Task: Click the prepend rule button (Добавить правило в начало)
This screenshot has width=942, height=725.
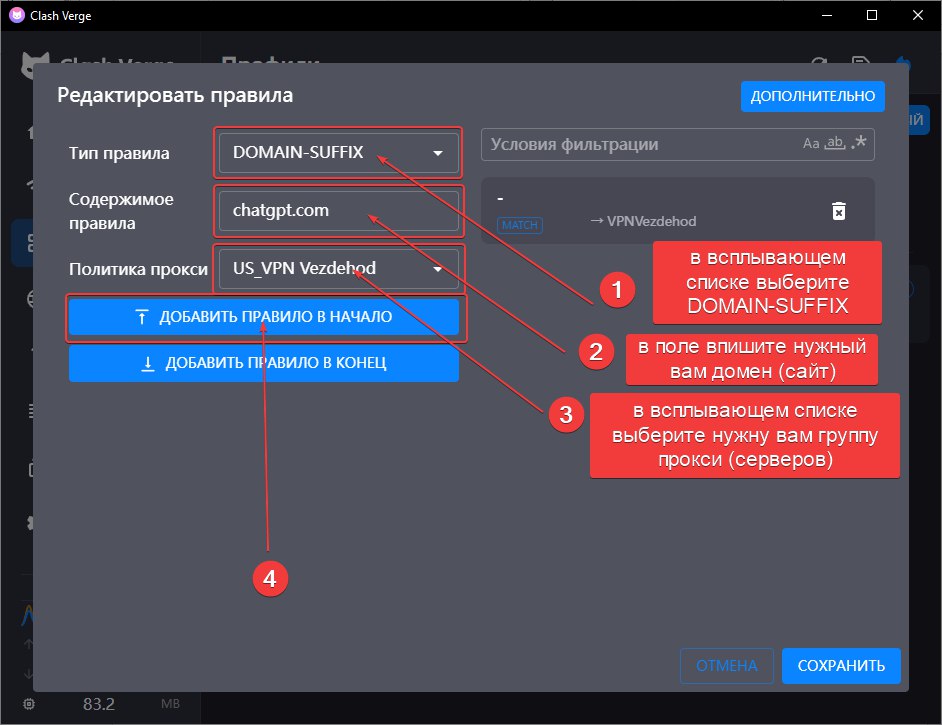Action: click(x=264, y=317)
